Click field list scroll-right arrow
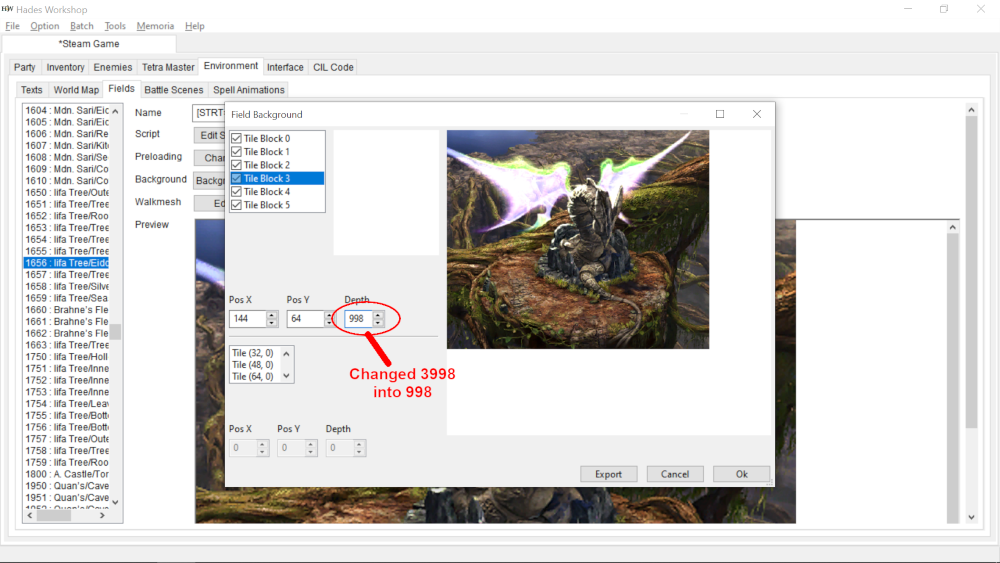1000x563 pixels. click(x=103, y=515)
